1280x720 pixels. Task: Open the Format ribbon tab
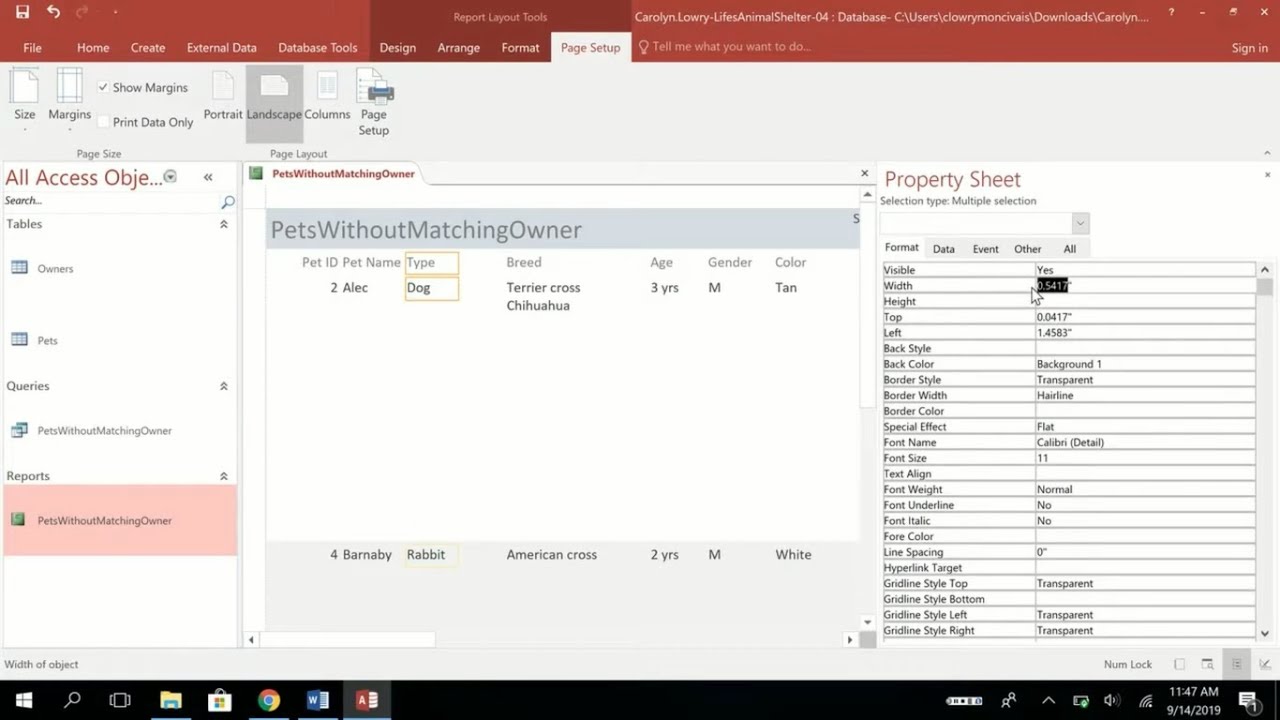pos(520,47)
